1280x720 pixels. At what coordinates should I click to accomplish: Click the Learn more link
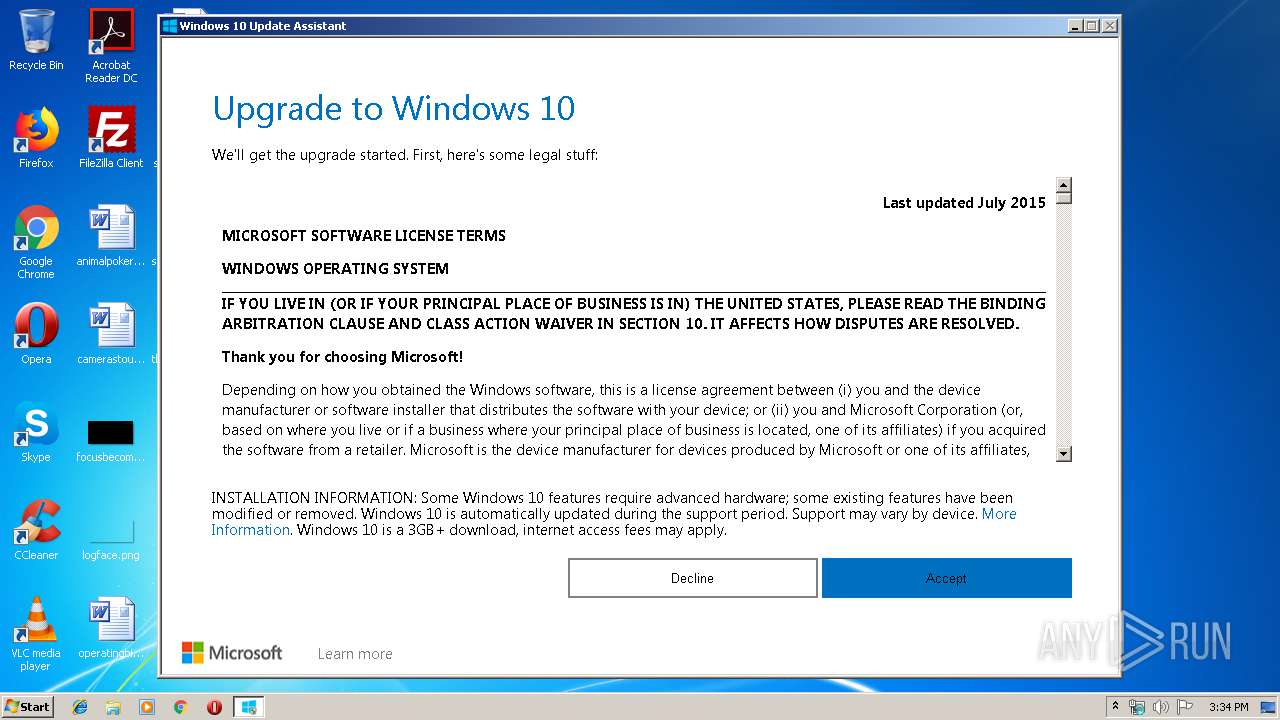point(355,654)
